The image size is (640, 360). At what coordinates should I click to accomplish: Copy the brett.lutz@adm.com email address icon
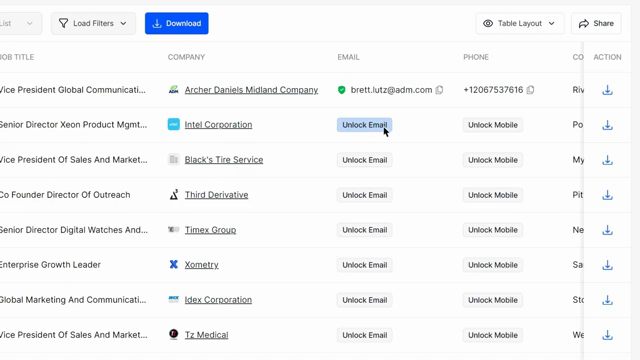pyautogui.click(x=439, y=90)
